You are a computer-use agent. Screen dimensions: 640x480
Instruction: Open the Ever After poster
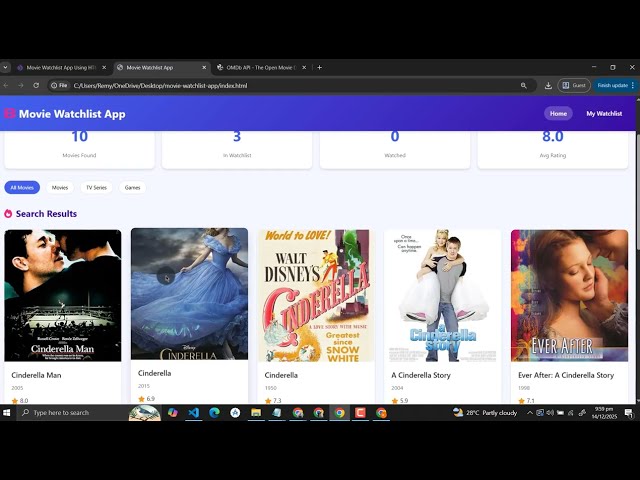point(569,296)
